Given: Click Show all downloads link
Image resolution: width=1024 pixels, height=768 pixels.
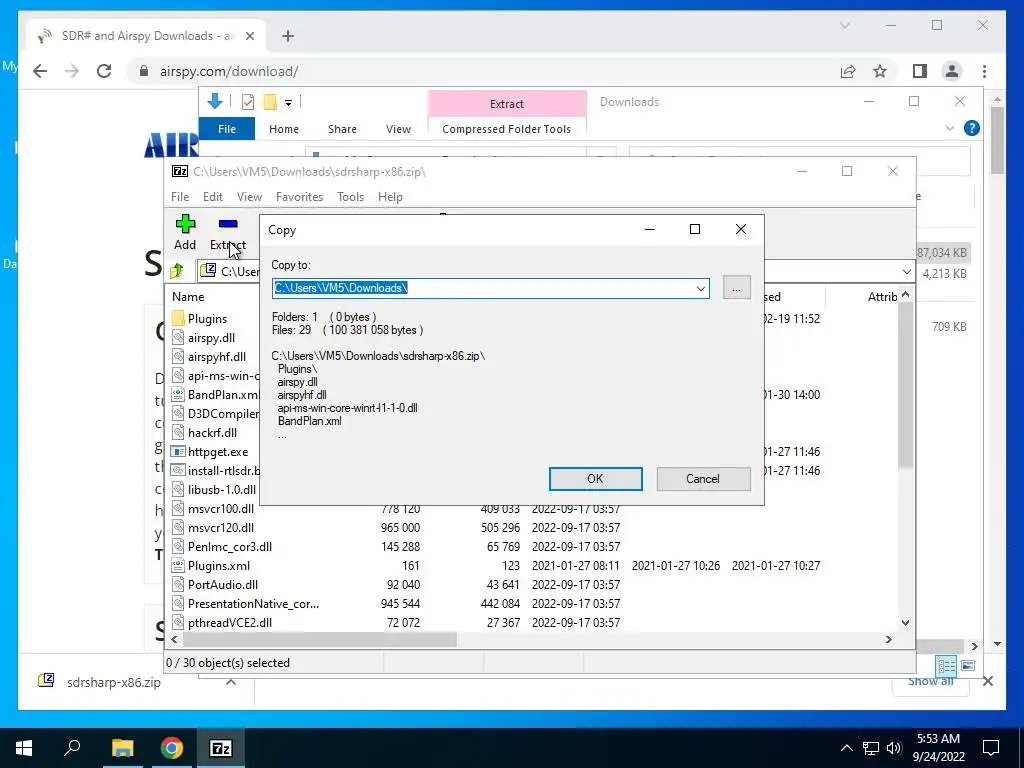Looking at the screenshot, I should (930, 682).
